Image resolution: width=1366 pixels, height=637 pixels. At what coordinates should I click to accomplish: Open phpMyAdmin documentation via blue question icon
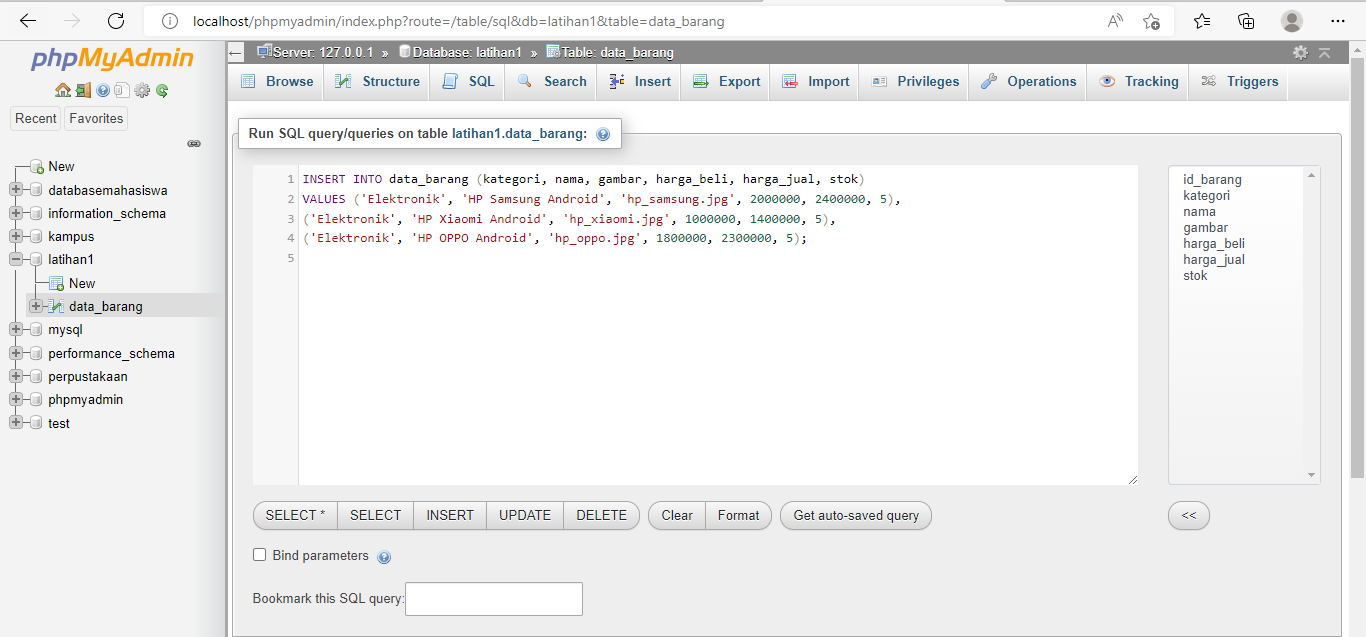[102, 90]
